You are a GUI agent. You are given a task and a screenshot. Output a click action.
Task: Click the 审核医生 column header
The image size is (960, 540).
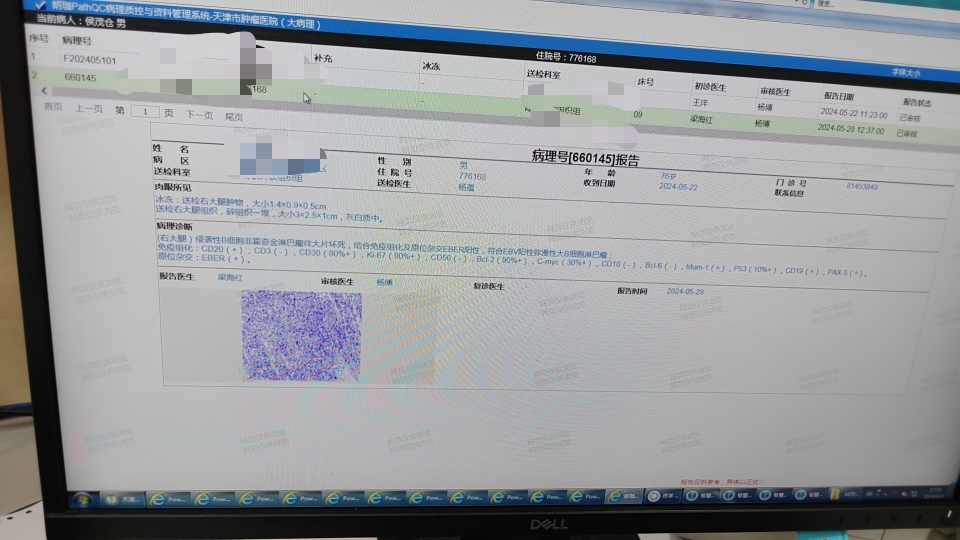coord(775,92)
